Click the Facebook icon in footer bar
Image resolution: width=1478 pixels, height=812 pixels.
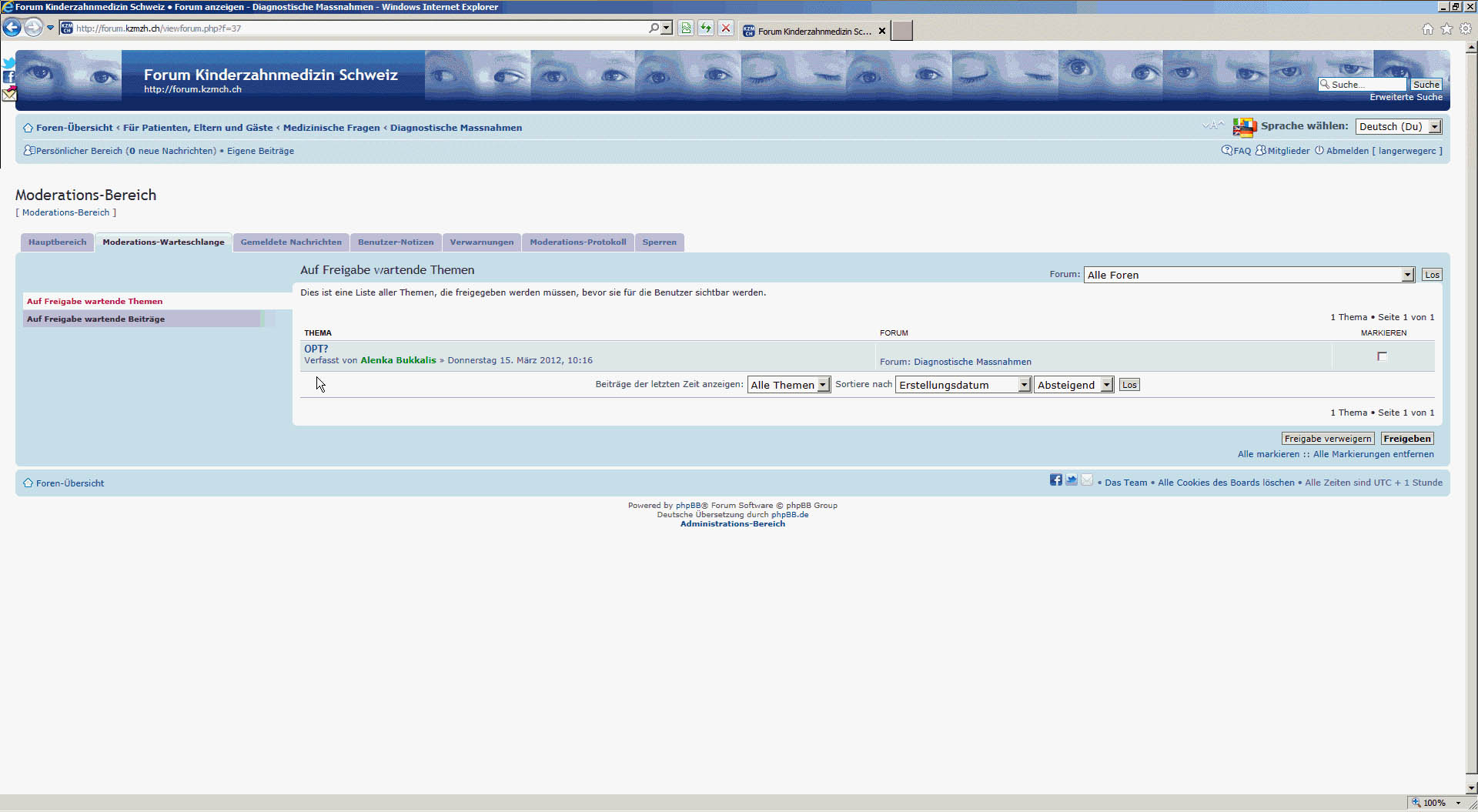(1055, 480)
